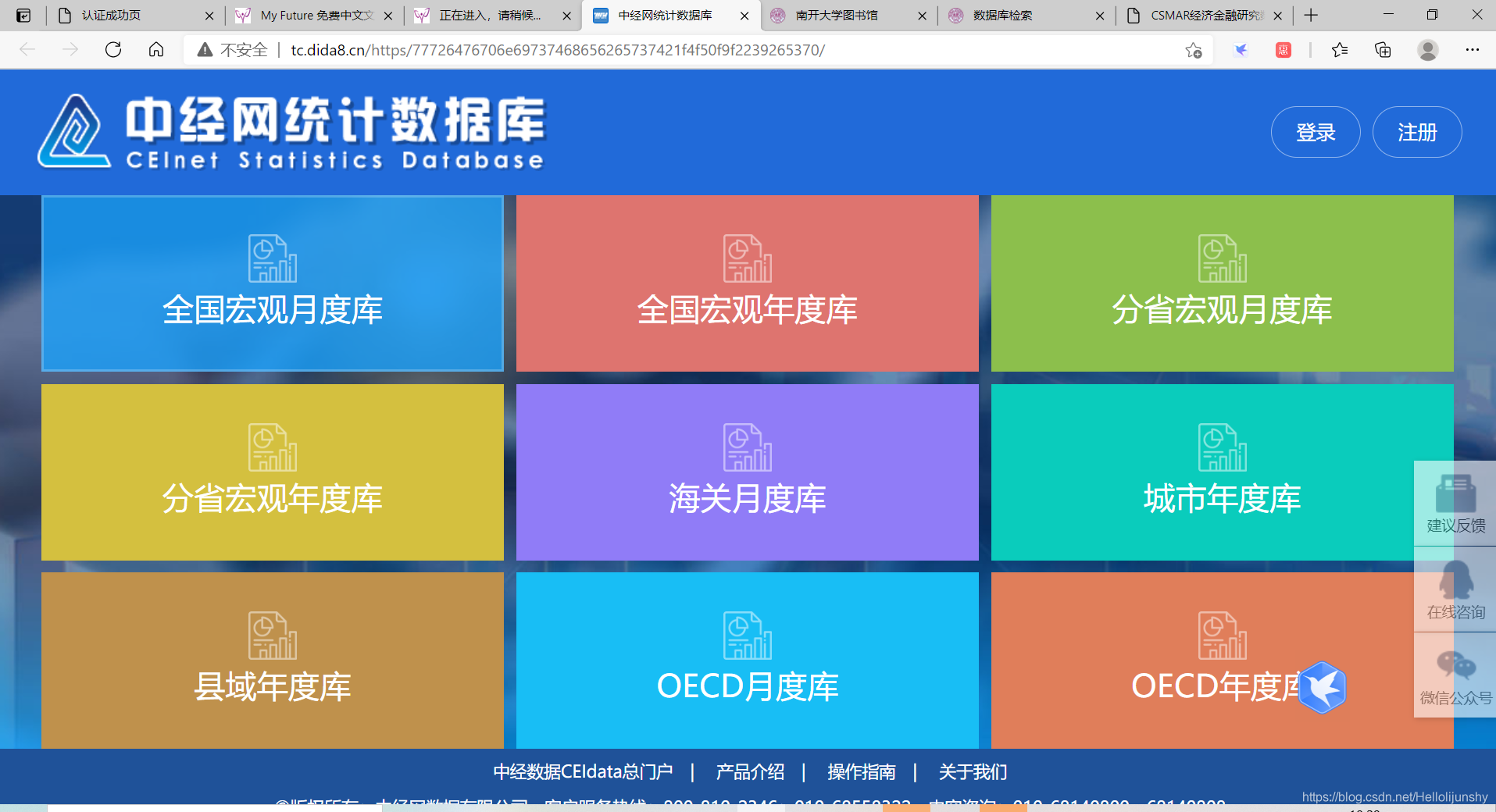1496x812 pixels.
Task: Open a new browser tab
Action: [1311, 16]
